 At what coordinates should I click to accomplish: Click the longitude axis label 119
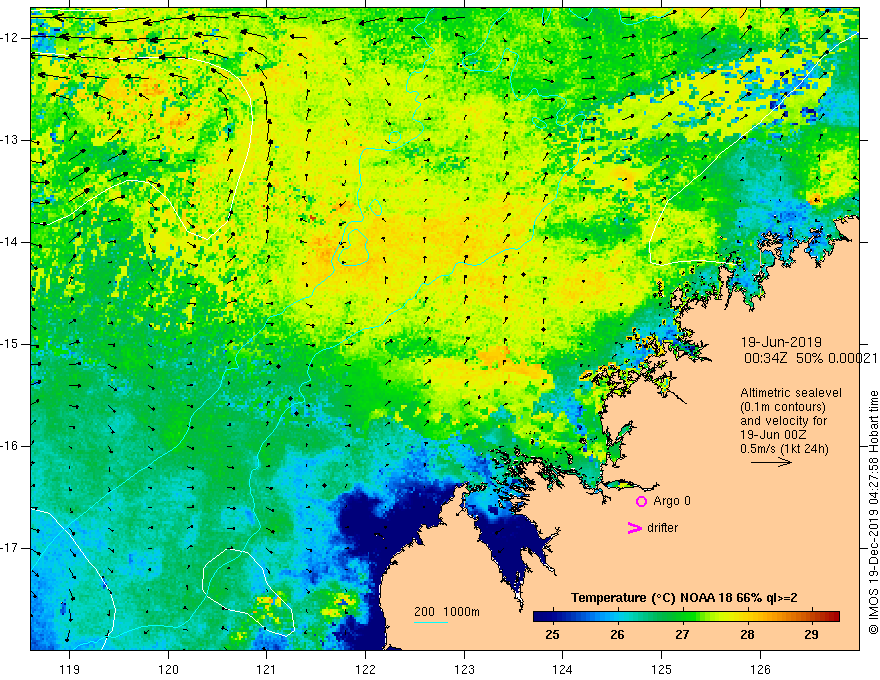70,669
